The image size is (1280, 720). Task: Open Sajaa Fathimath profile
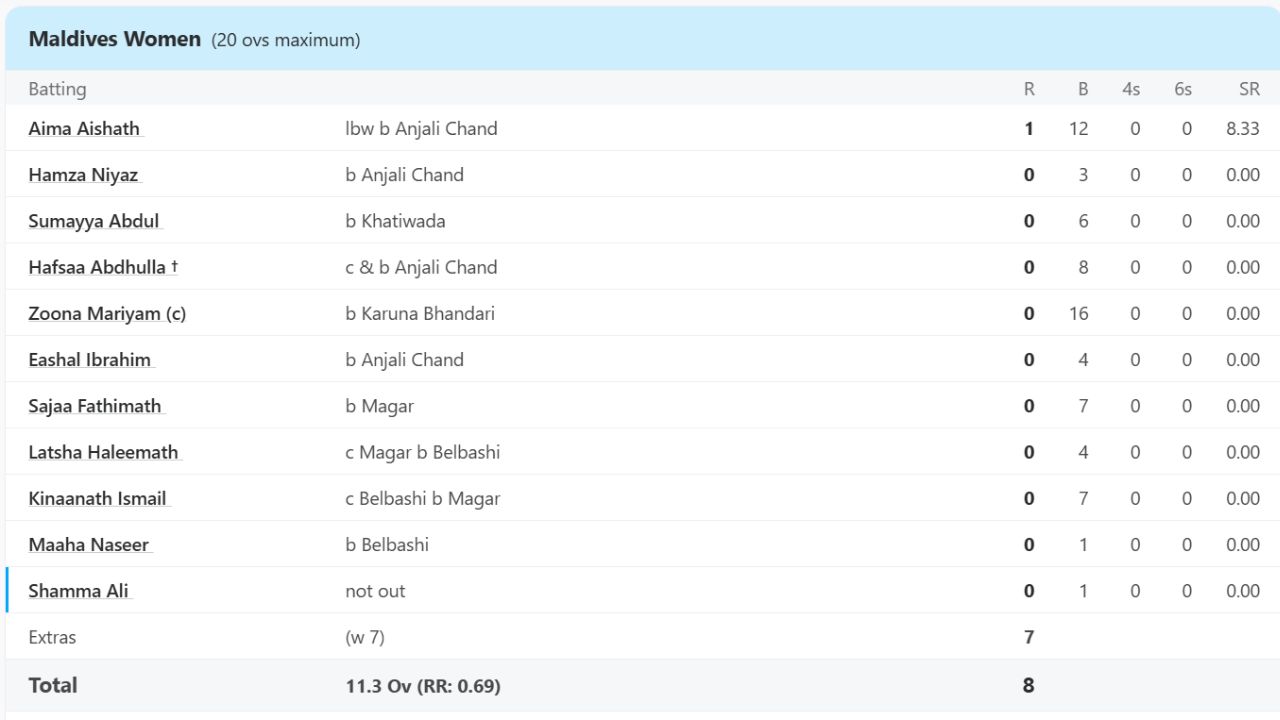point(95,406)
